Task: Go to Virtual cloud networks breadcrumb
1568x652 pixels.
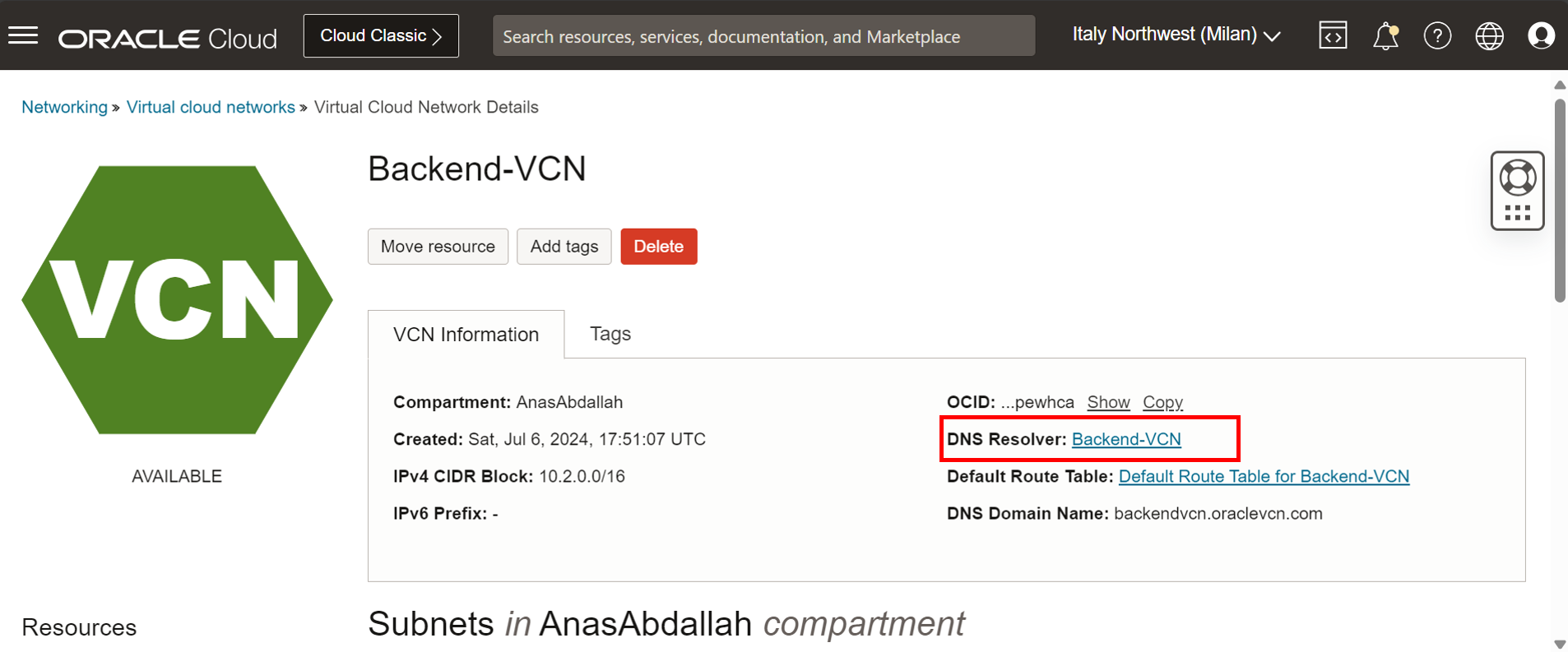Action: tap(211, 107)
